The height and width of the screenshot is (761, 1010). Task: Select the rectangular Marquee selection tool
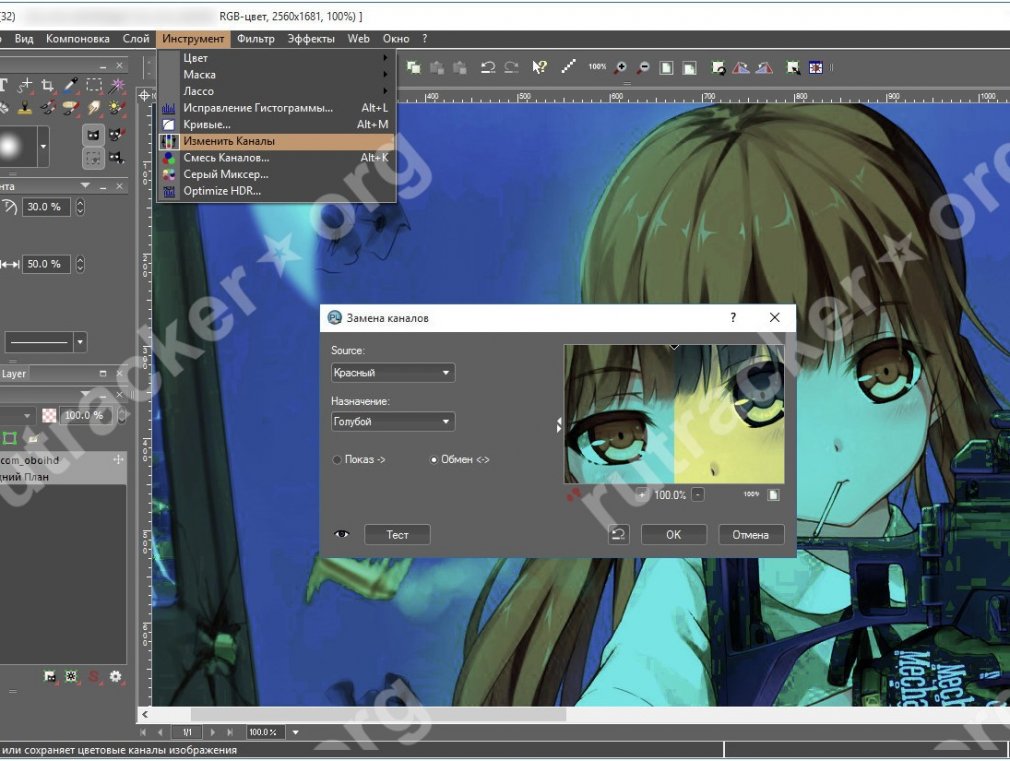[x=94, y=85]
